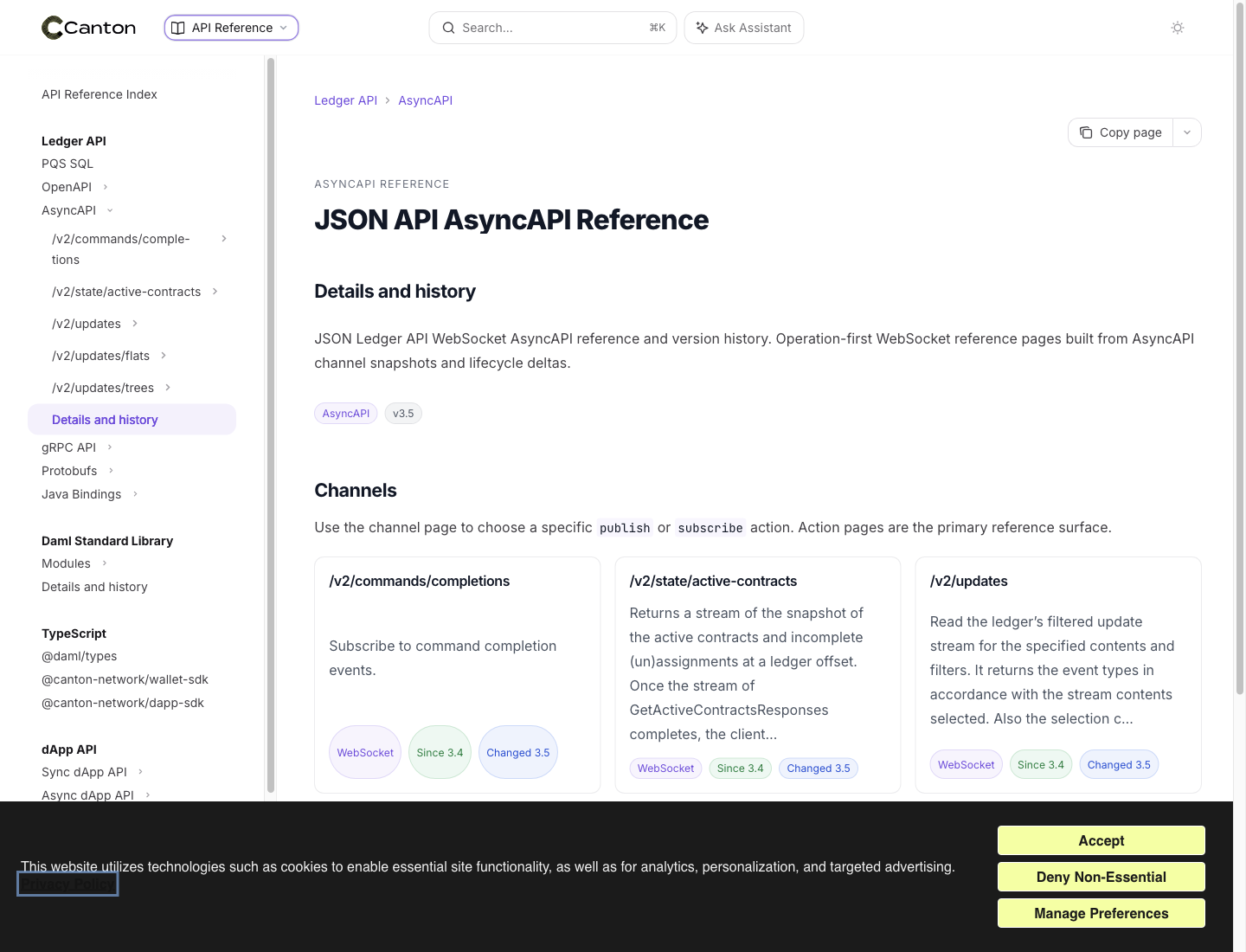Click WebSocket badge on active-contracts card

coord(665,769)
